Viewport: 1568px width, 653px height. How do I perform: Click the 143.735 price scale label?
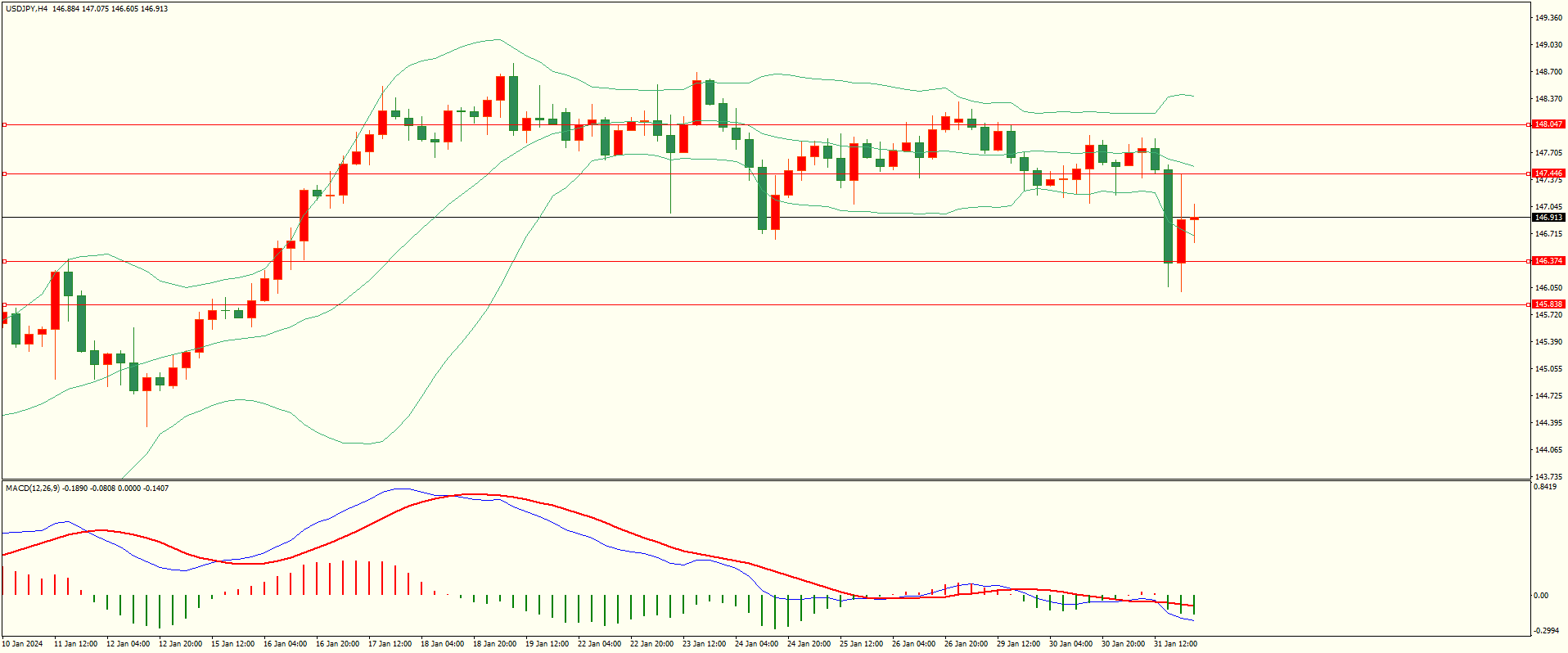click(x=1548, y=477)
